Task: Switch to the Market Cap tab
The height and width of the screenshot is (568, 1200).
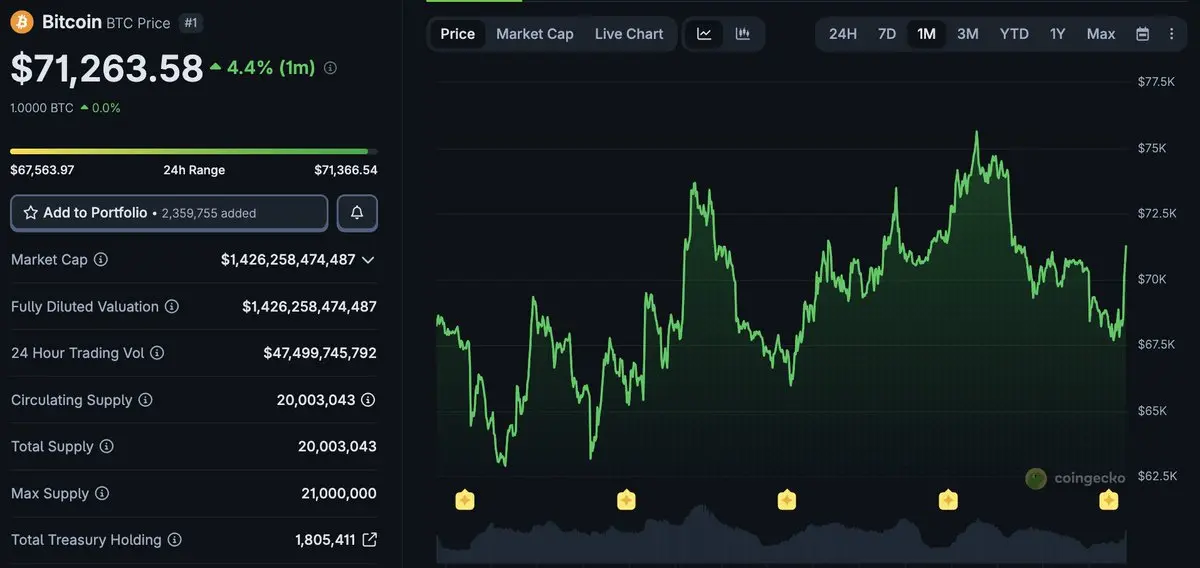Action: (535, 34)
